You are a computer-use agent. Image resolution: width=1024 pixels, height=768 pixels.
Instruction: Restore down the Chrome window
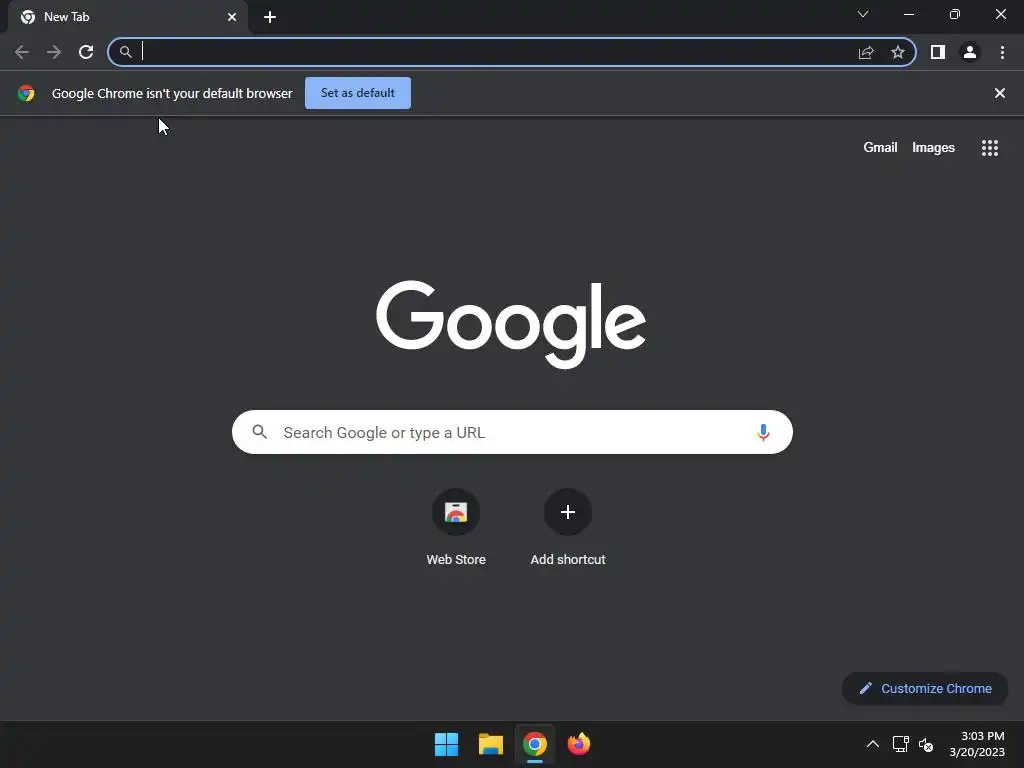click(955, 14)
